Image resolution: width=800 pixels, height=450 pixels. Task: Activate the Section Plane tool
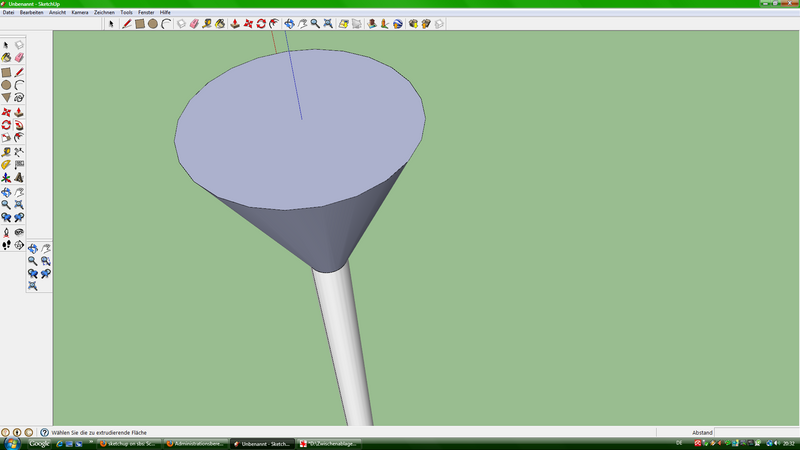point(19,243)
